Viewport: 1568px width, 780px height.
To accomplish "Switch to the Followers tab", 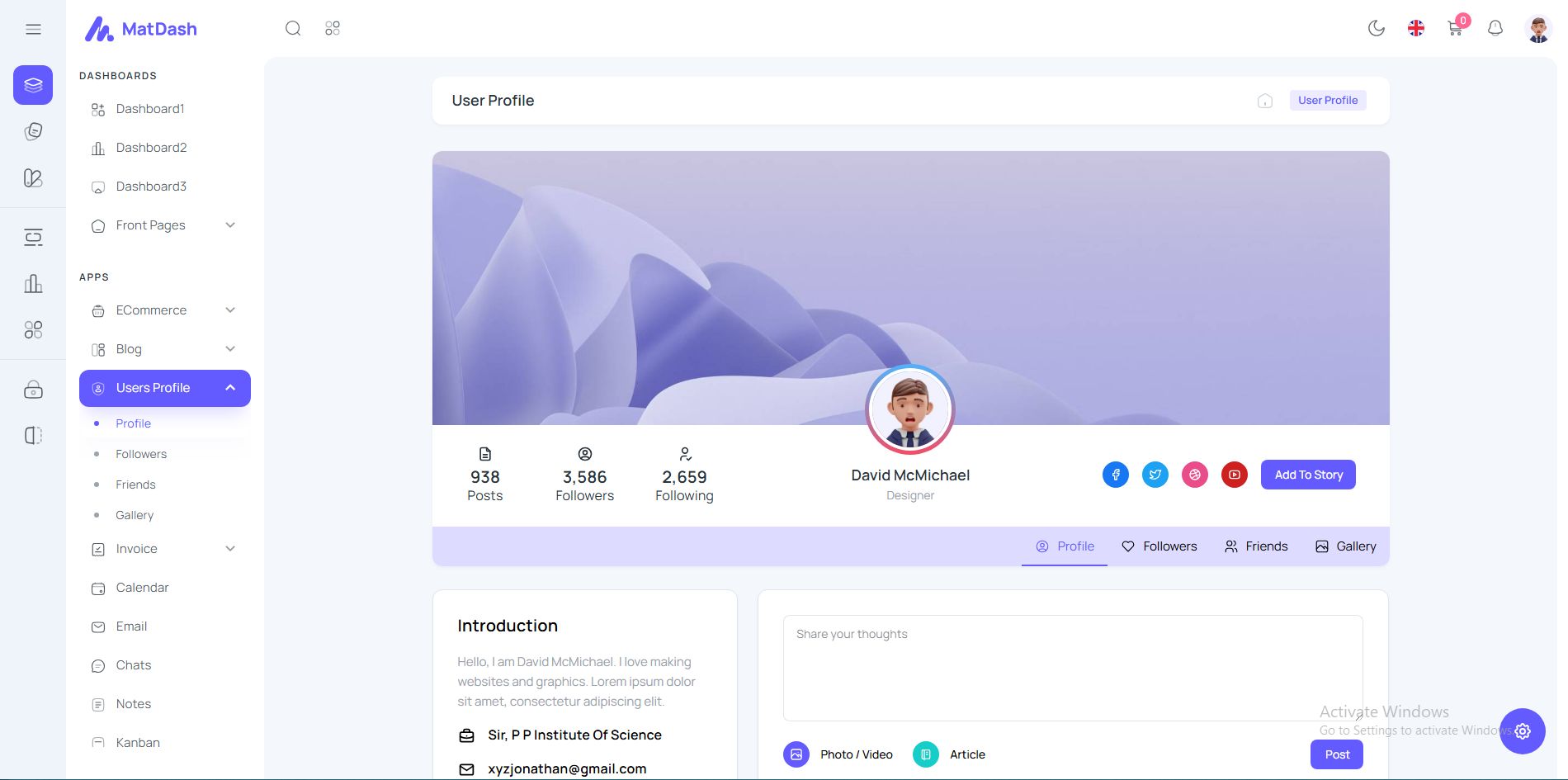I will (1159, 546).
